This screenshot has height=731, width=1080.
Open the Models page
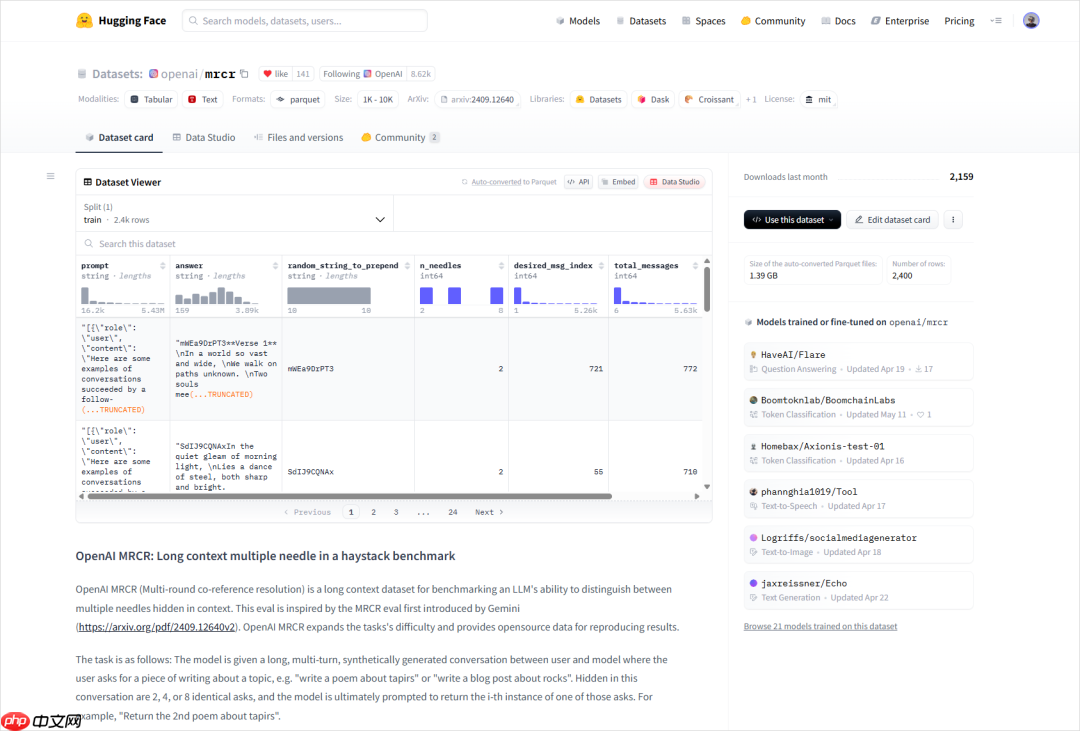pos(578,21)
